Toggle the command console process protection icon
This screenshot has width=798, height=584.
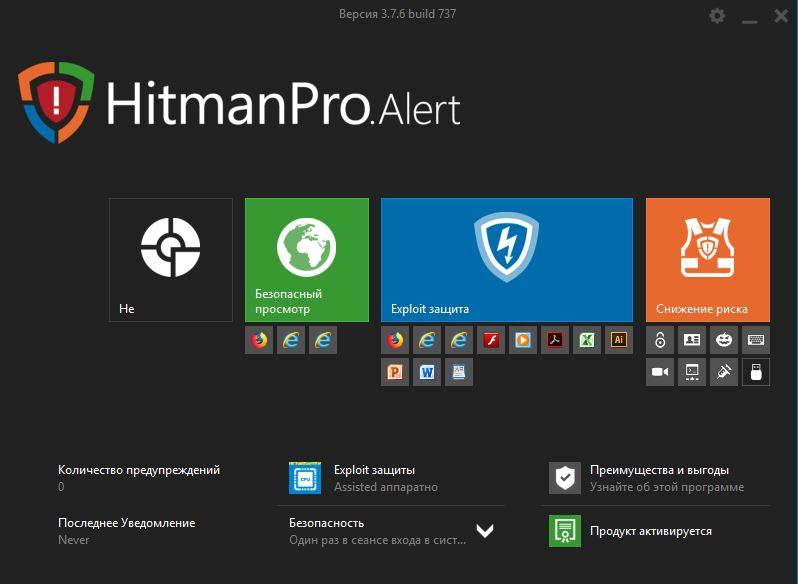[x=692, y=372]
